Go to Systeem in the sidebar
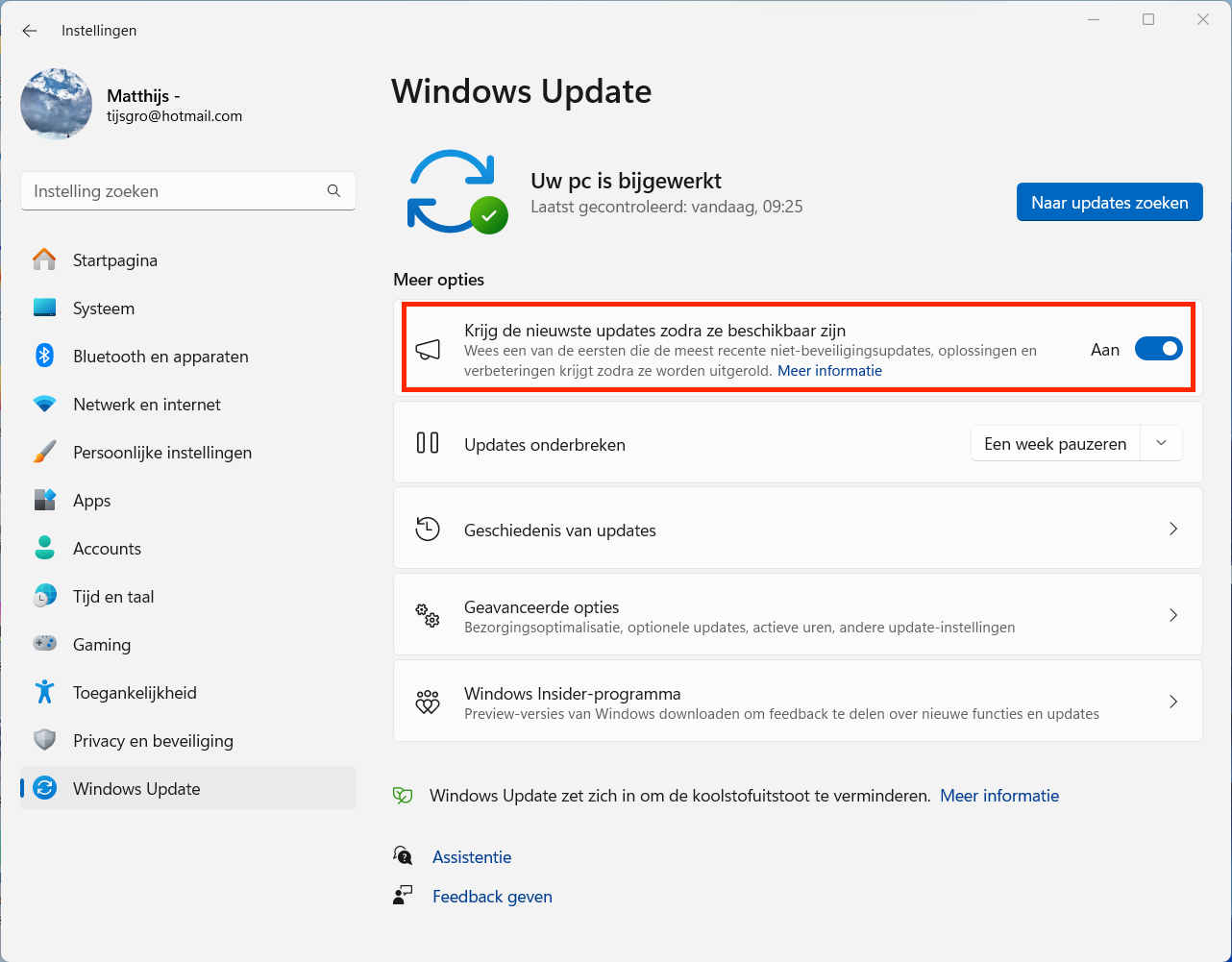 point(104,308)
